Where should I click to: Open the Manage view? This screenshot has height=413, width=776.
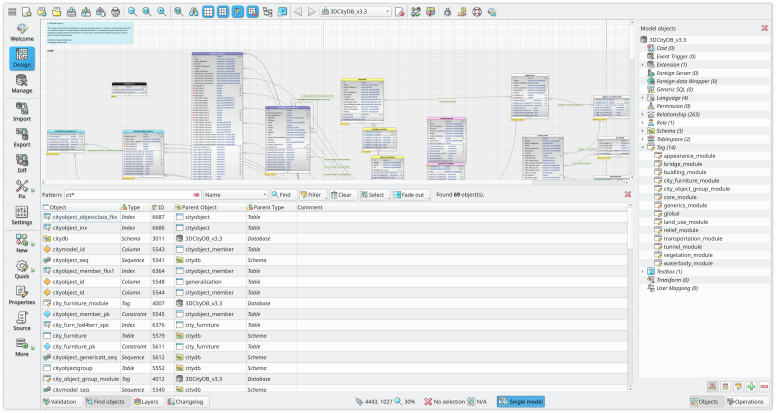22,84
